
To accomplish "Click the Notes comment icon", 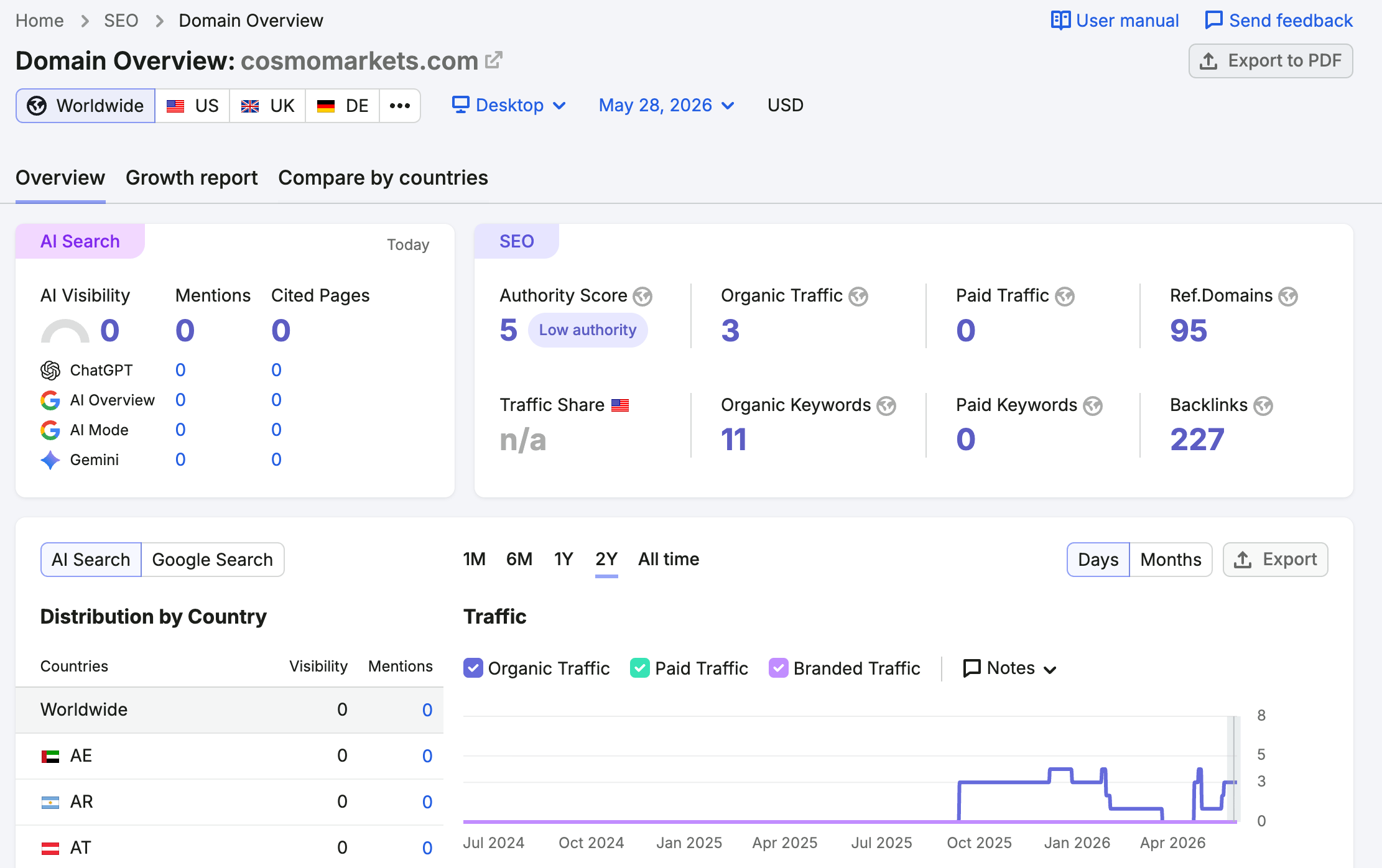I will pos(972,668).
